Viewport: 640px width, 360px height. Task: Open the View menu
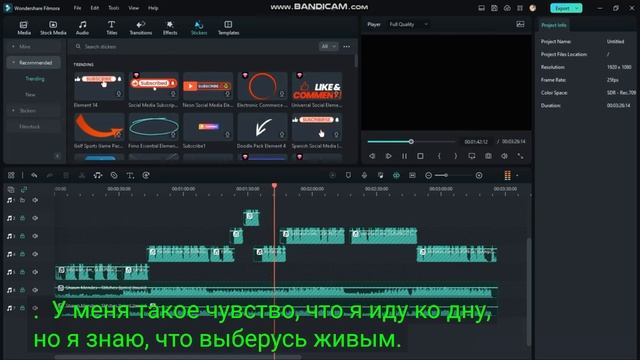click(133, 8)
